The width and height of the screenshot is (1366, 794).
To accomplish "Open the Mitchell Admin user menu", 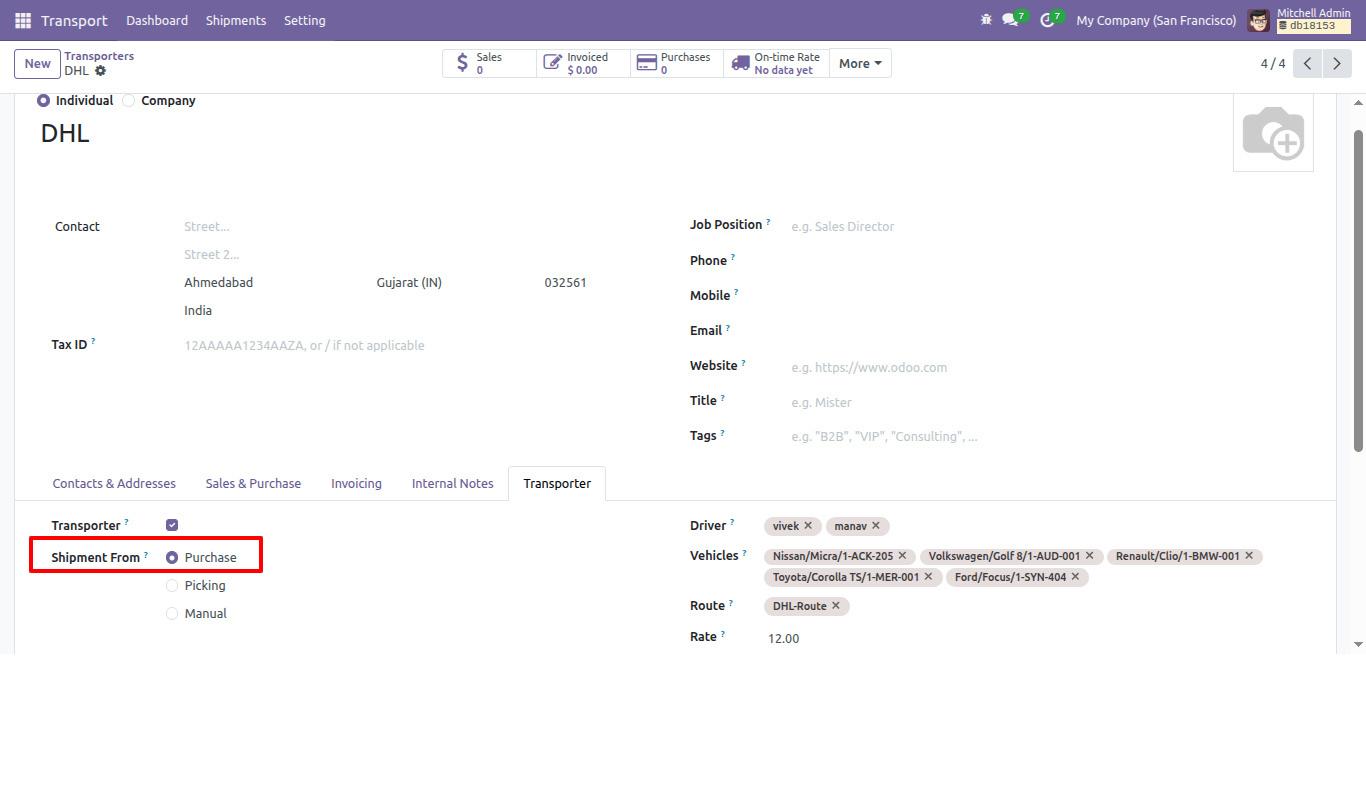I will point(1301,20).
